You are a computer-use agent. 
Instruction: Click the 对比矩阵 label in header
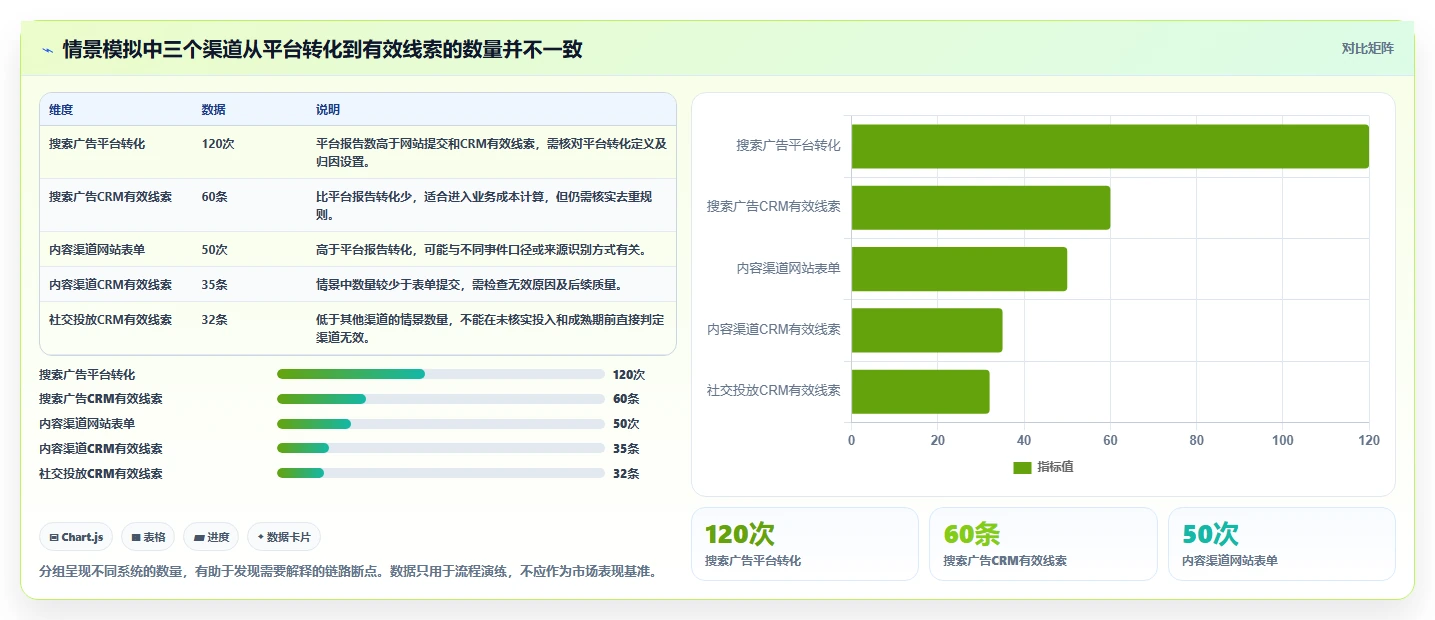click(x=1367, y=48)
